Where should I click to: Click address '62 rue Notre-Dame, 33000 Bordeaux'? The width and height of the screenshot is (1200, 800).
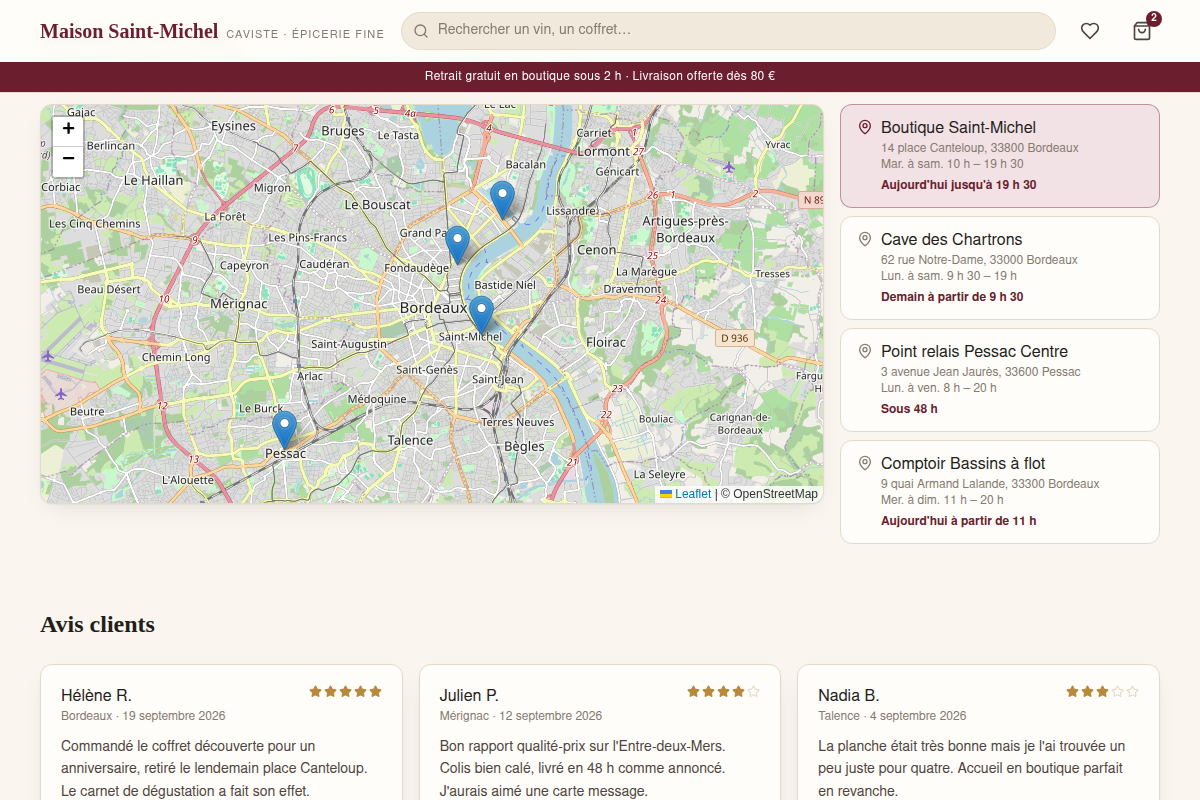979,260
